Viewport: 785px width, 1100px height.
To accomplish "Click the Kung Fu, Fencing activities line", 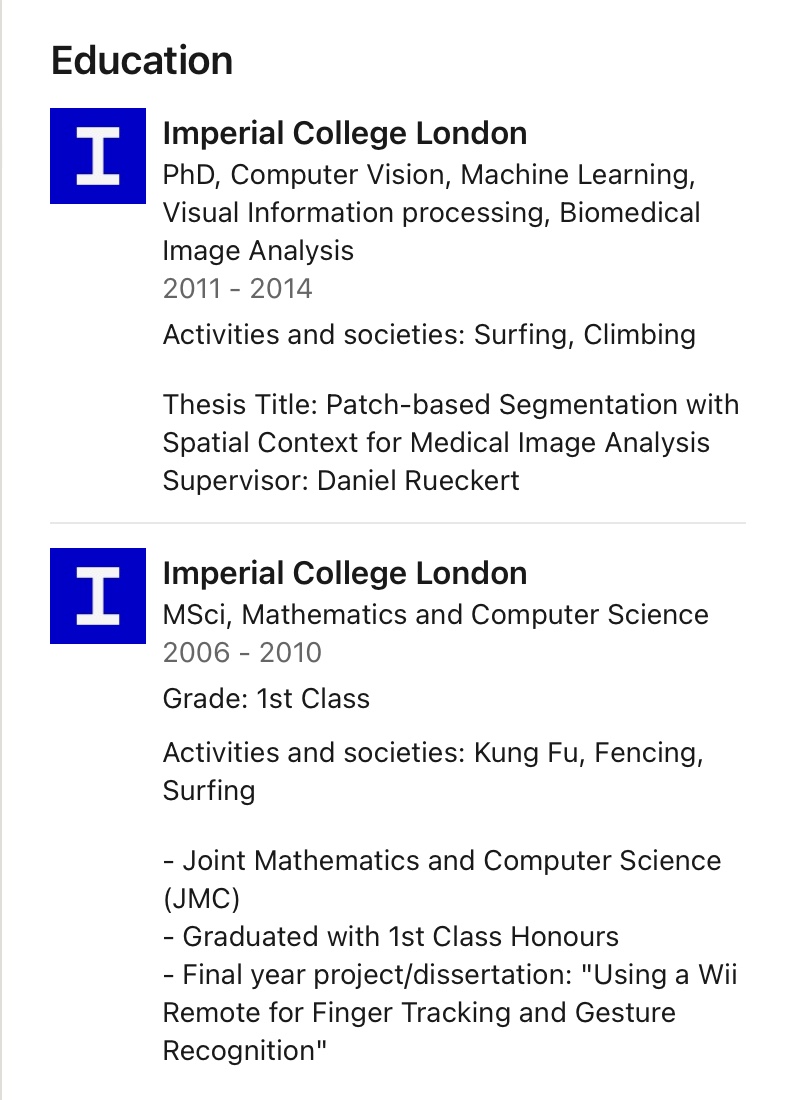I will [433, 753].
